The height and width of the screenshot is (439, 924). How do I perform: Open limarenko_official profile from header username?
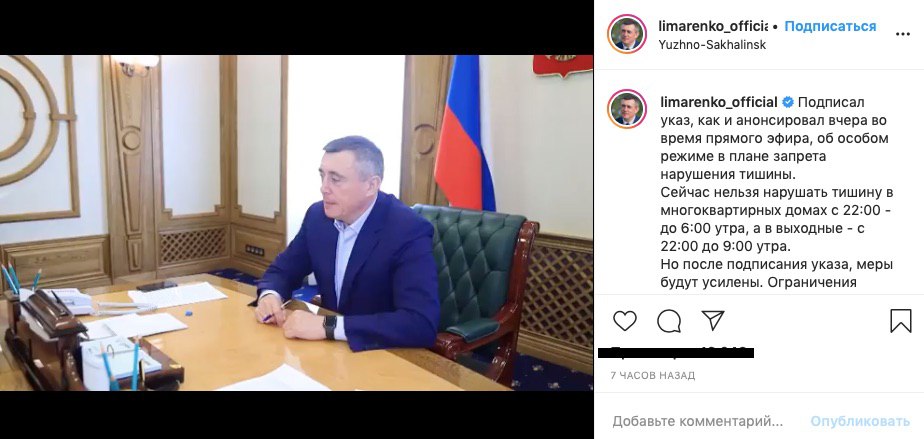(x=712, y=26)
